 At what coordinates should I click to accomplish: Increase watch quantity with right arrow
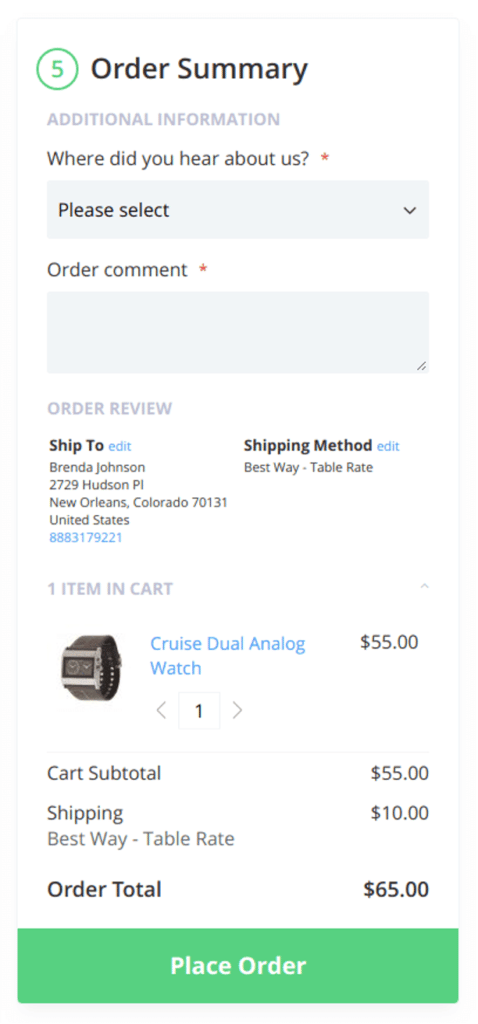(x=237, y=711)
